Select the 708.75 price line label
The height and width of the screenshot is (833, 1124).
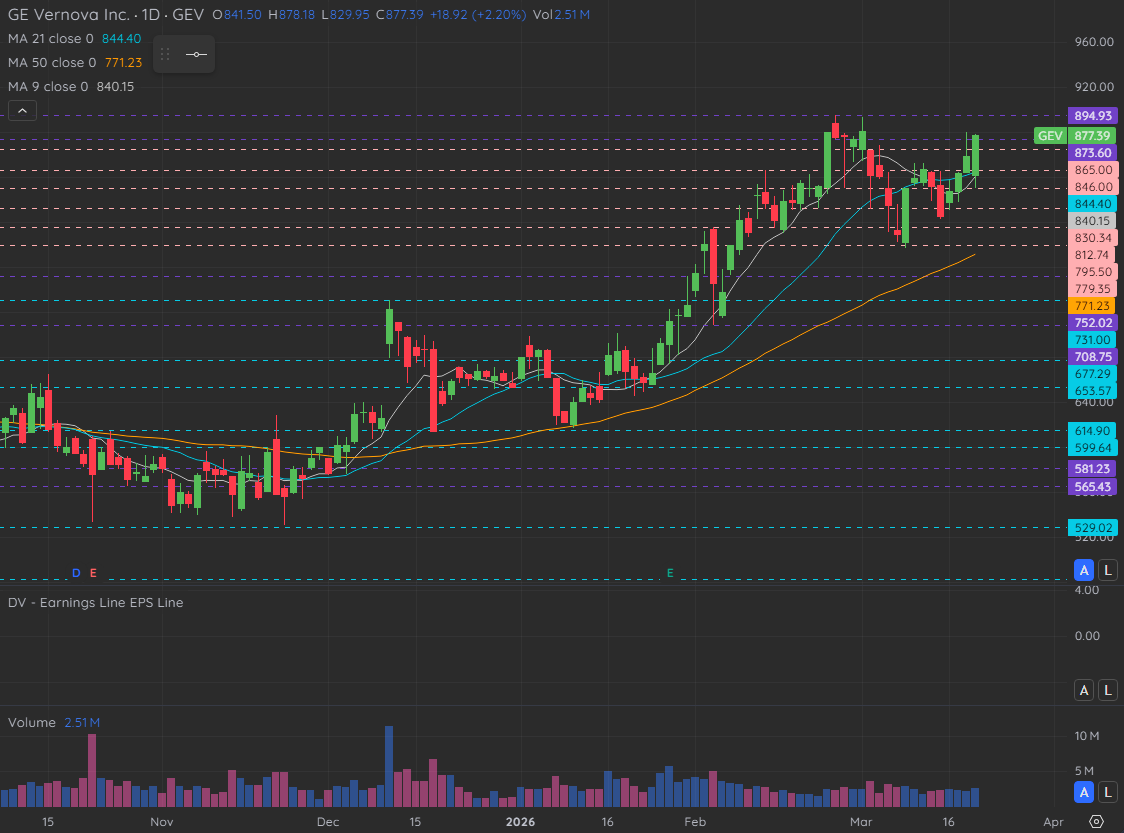(1092, 357)
